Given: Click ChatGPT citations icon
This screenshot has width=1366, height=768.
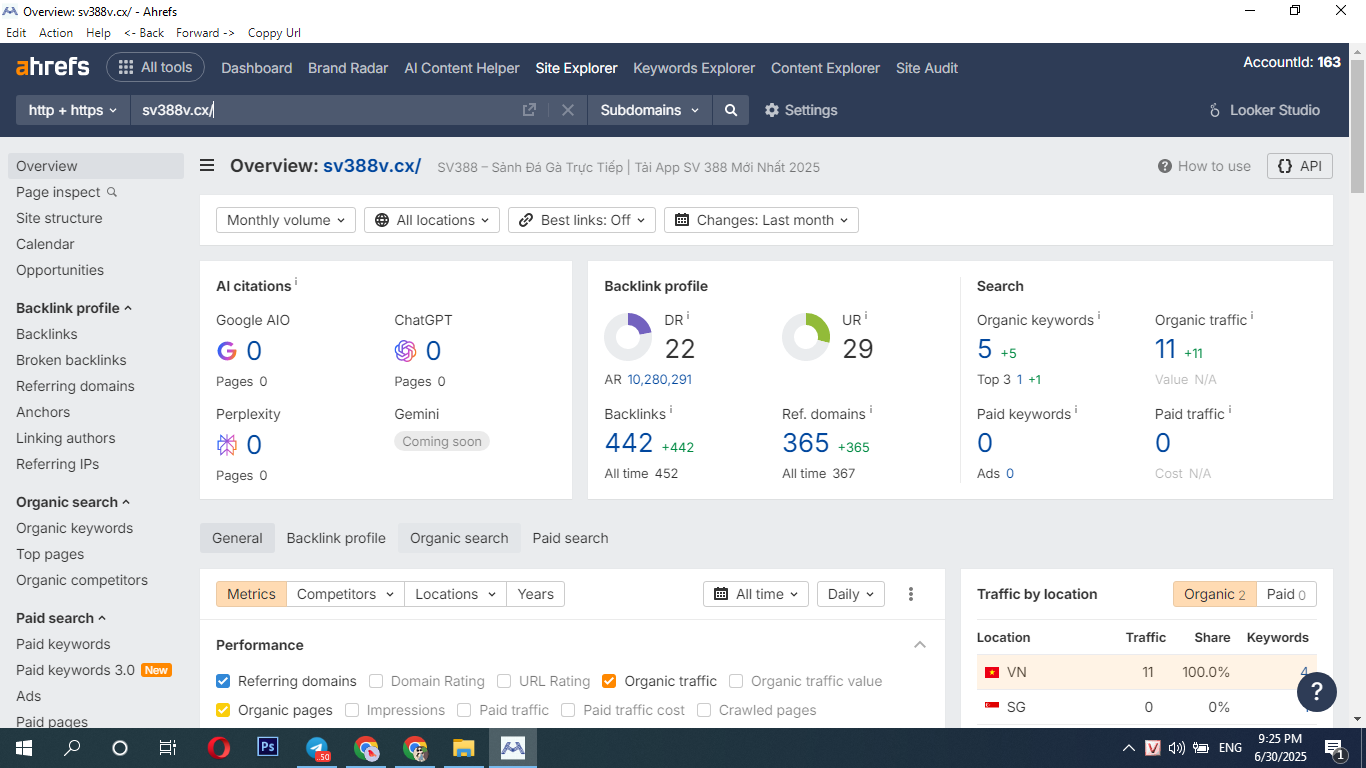Looking at the screenshot, I should click(x=405, y=351).
